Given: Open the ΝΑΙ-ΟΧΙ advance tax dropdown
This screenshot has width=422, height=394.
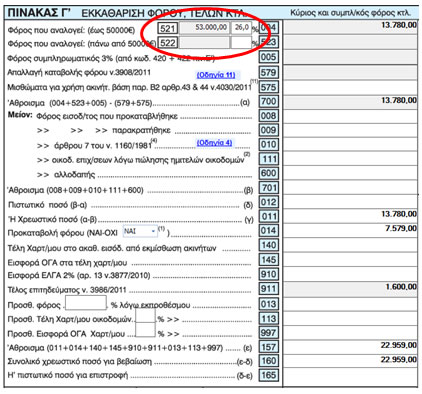Looking at the screenshot, I should point(140,231).
